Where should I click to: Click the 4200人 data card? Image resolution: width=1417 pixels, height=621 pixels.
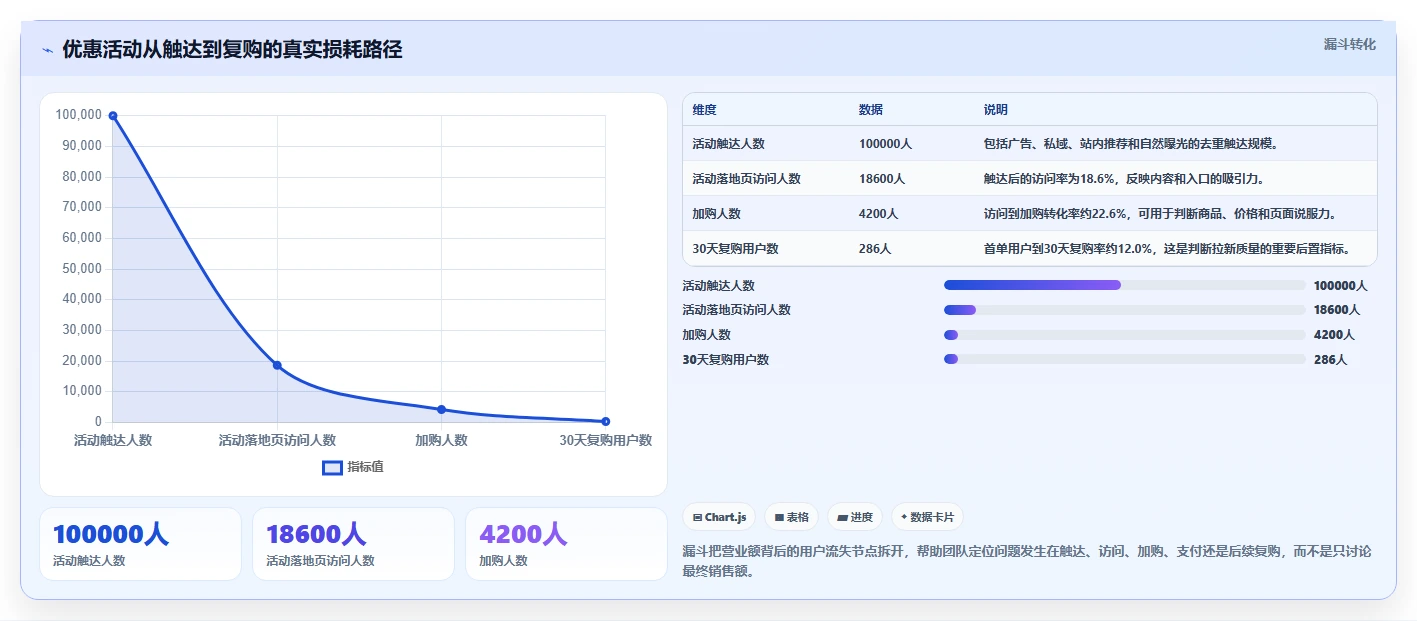566,544
